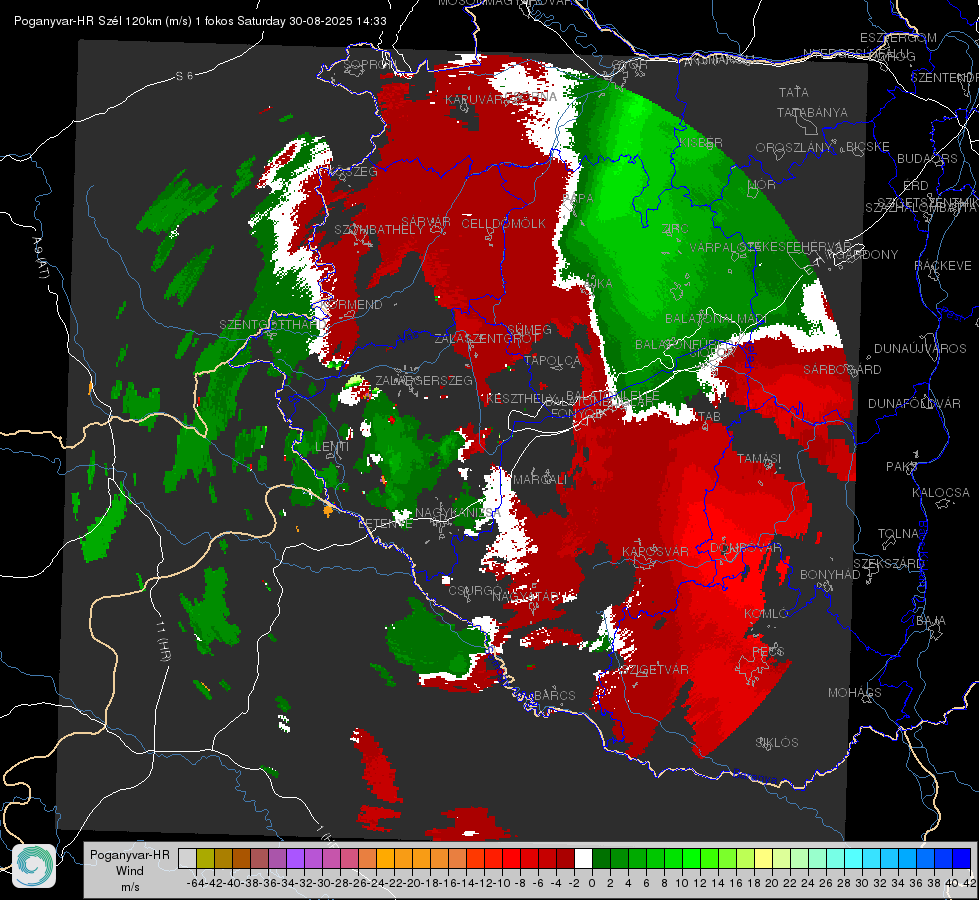Click the 'TAPOLCA' city label
This screenshot has width=979, height=900.
click(553, 360)
